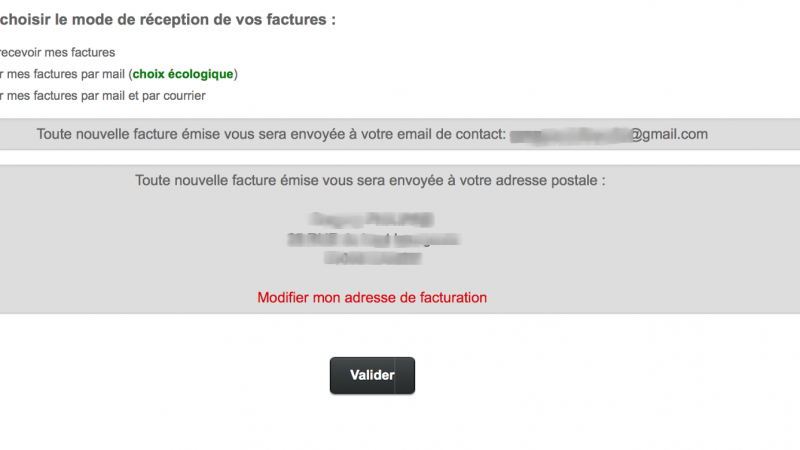Click the Valider button
Viewport: 800px width, 450px height.
click(372, 376)
